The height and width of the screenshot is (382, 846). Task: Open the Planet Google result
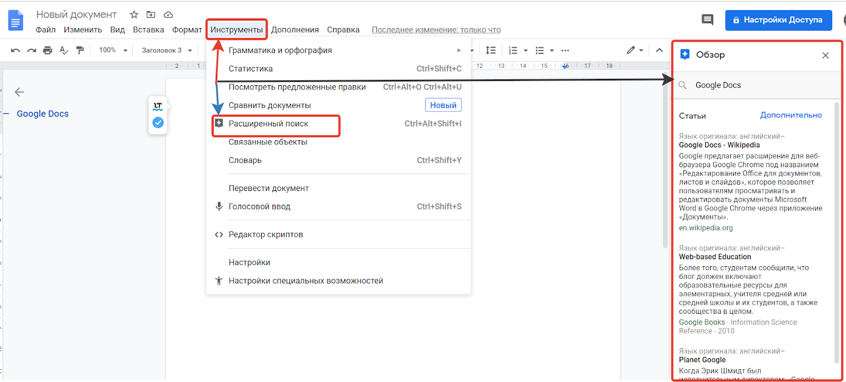point(702,360)
